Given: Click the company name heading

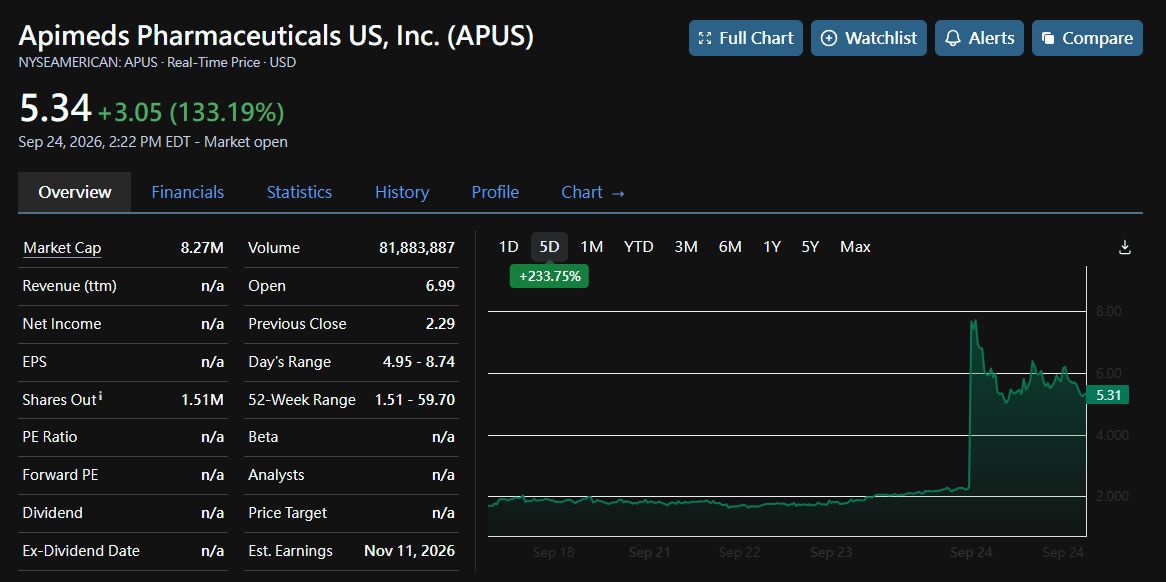Looking at the screenshot, I should click(x=276, y=36).
